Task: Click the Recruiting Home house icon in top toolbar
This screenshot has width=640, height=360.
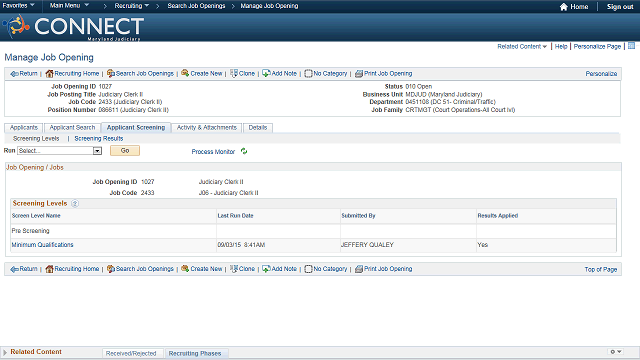Action: coord(49,74)
